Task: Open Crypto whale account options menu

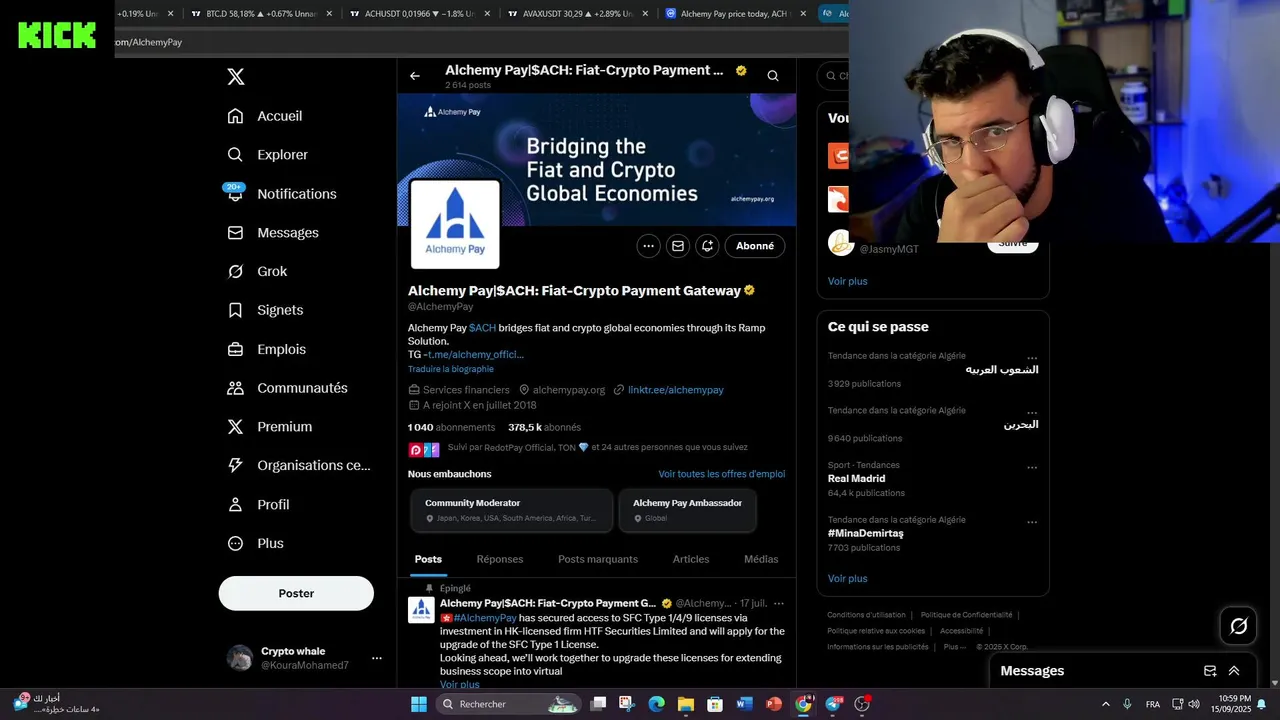Action: click(377, 658)
